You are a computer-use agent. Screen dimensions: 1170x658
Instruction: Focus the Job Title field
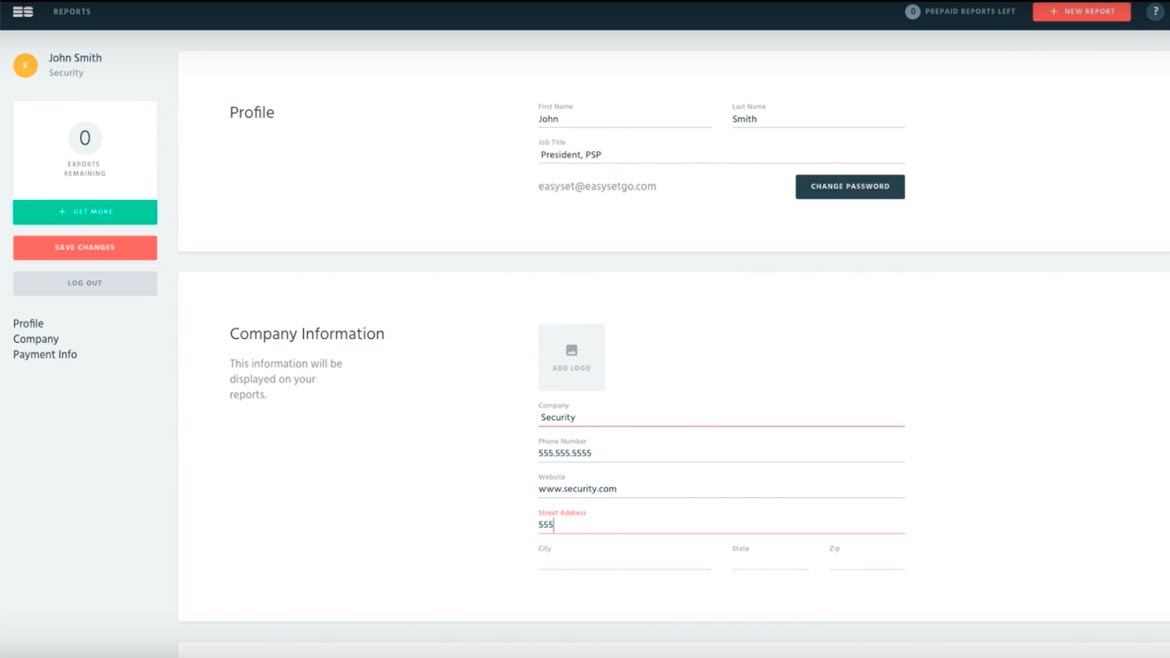click(x=721, y=155)
